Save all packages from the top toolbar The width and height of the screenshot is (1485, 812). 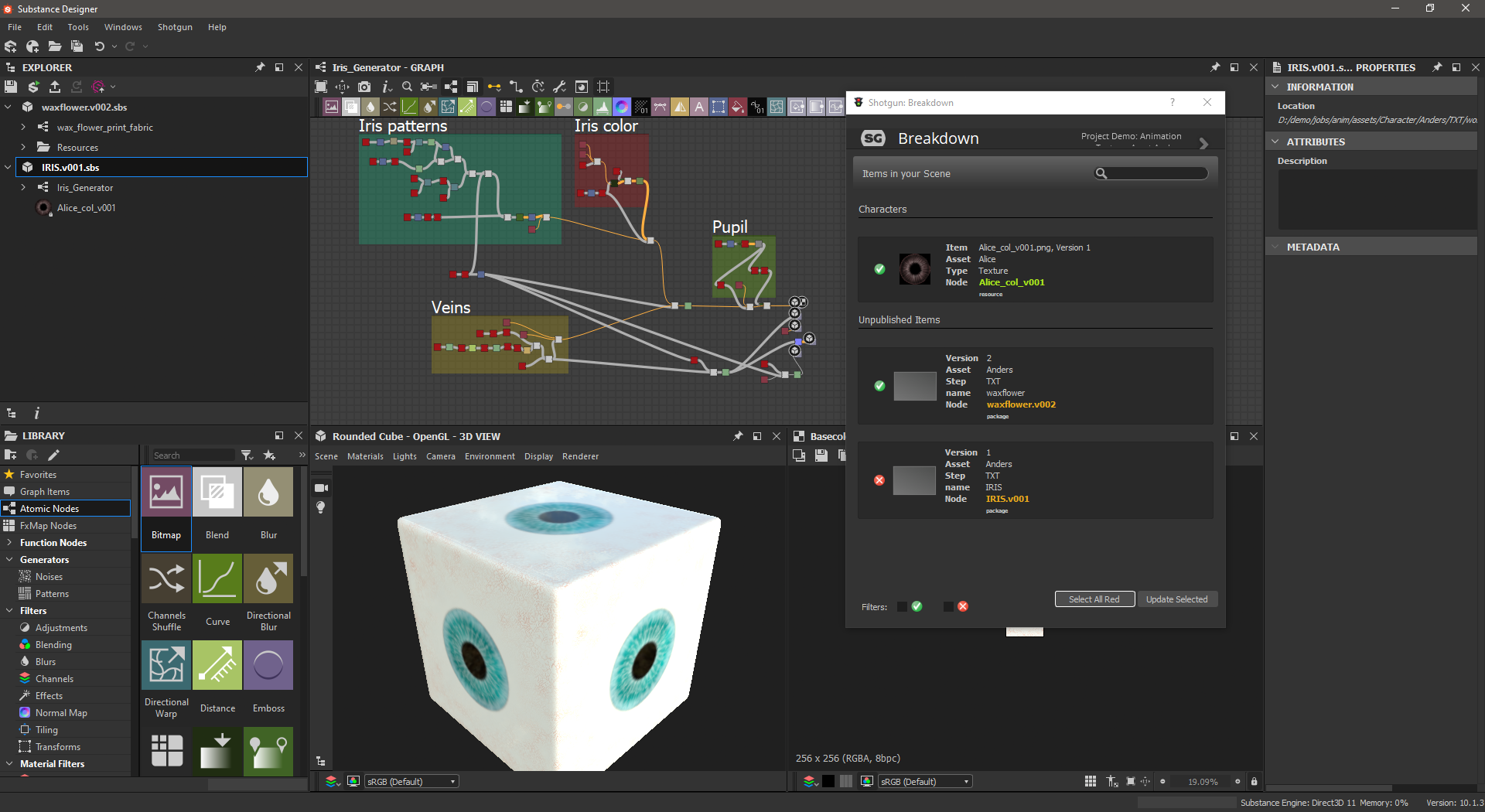(x=77, y=46)
